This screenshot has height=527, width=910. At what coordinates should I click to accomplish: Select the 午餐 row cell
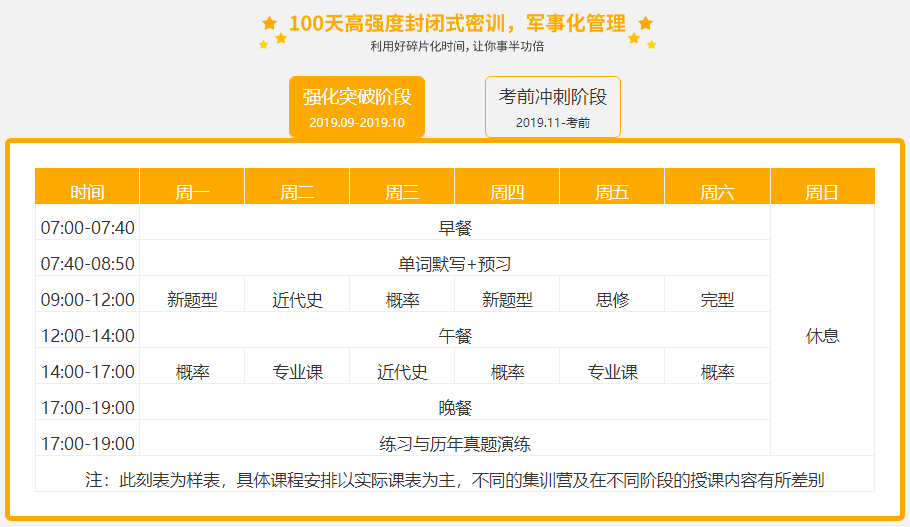(x=455, y=336)
